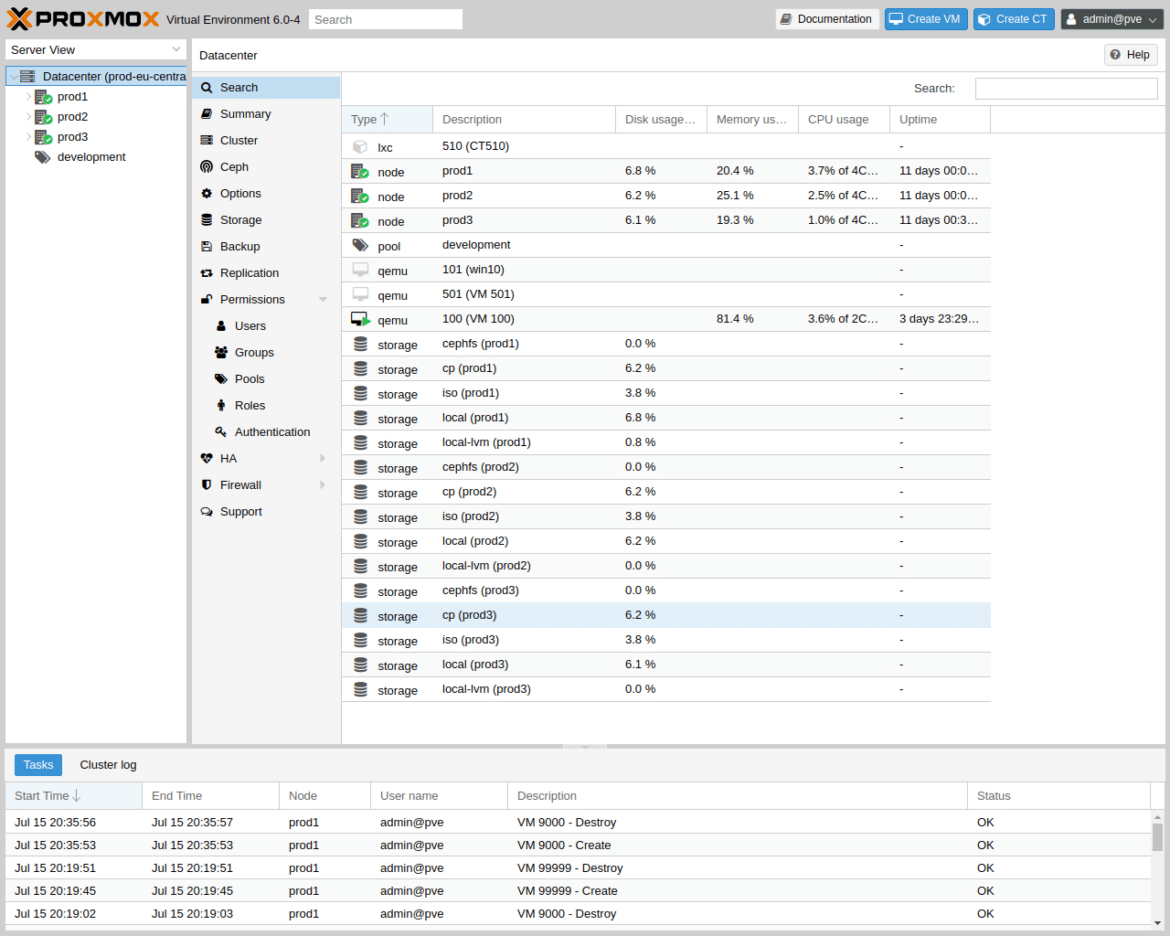Click the Authentication key icon

point(221,431)
